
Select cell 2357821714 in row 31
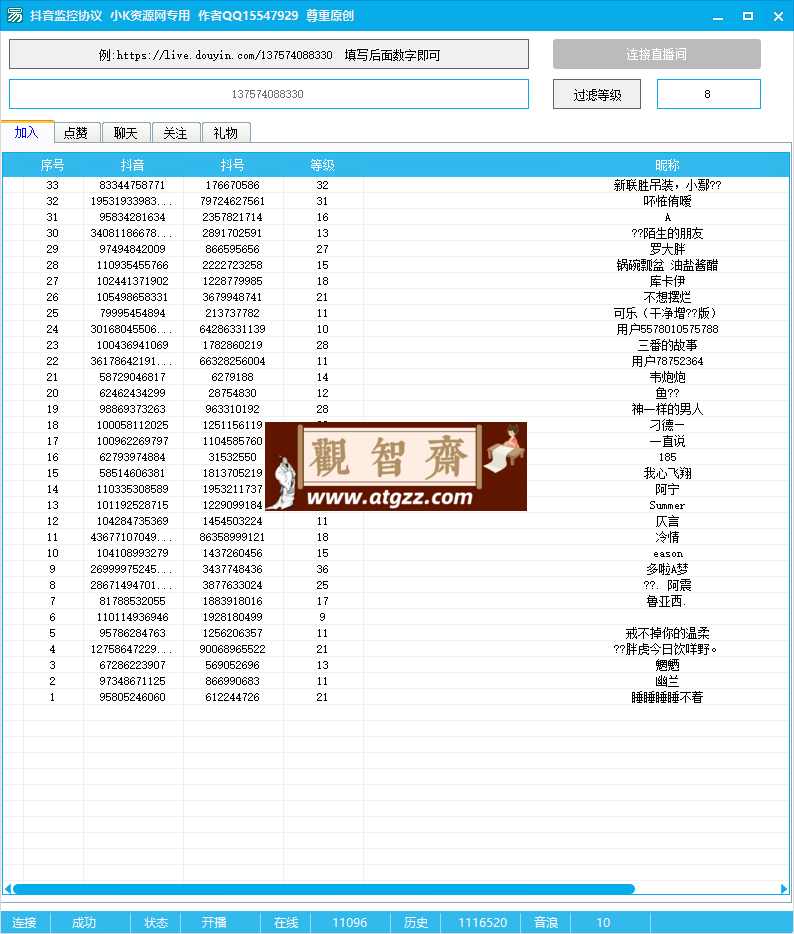click(232, 217)
